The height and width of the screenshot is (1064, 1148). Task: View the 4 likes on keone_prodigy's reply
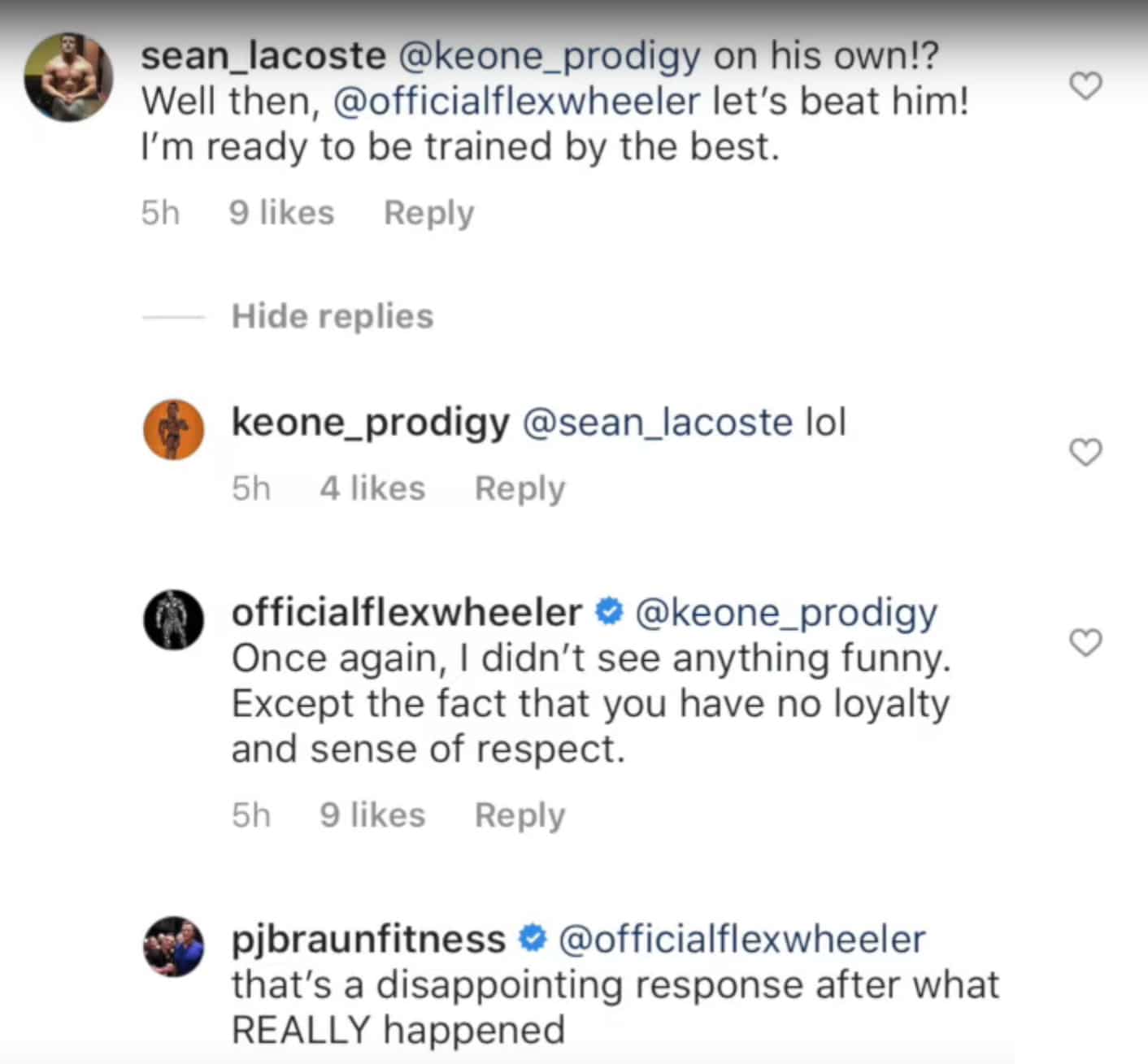pos(372,489)
